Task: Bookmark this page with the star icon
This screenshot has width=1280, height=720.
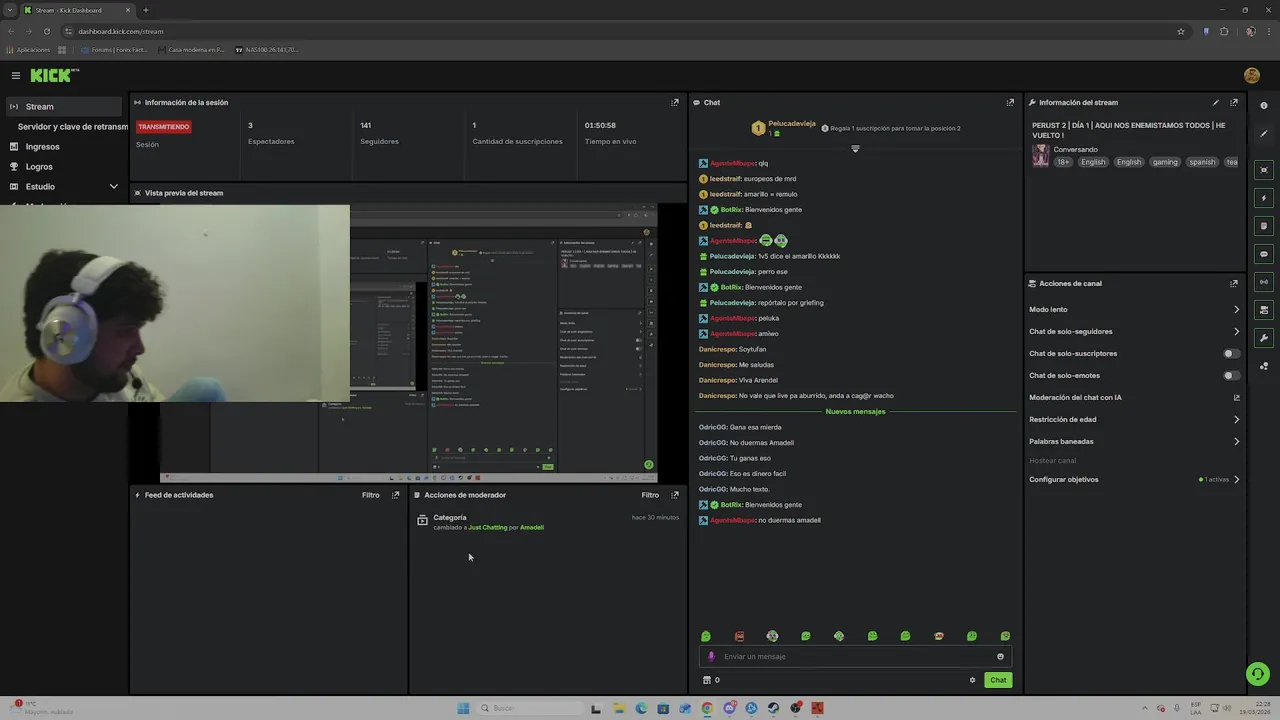Action: [x=1181, y=31]
